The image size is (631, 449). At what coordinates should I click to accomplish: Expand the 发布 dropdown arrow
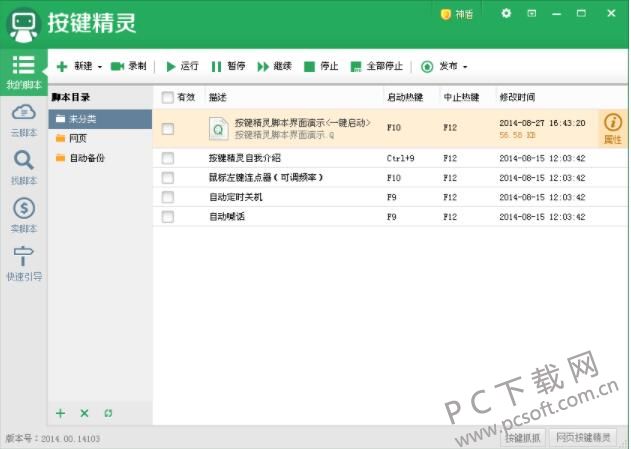click(x=465, y=67)
